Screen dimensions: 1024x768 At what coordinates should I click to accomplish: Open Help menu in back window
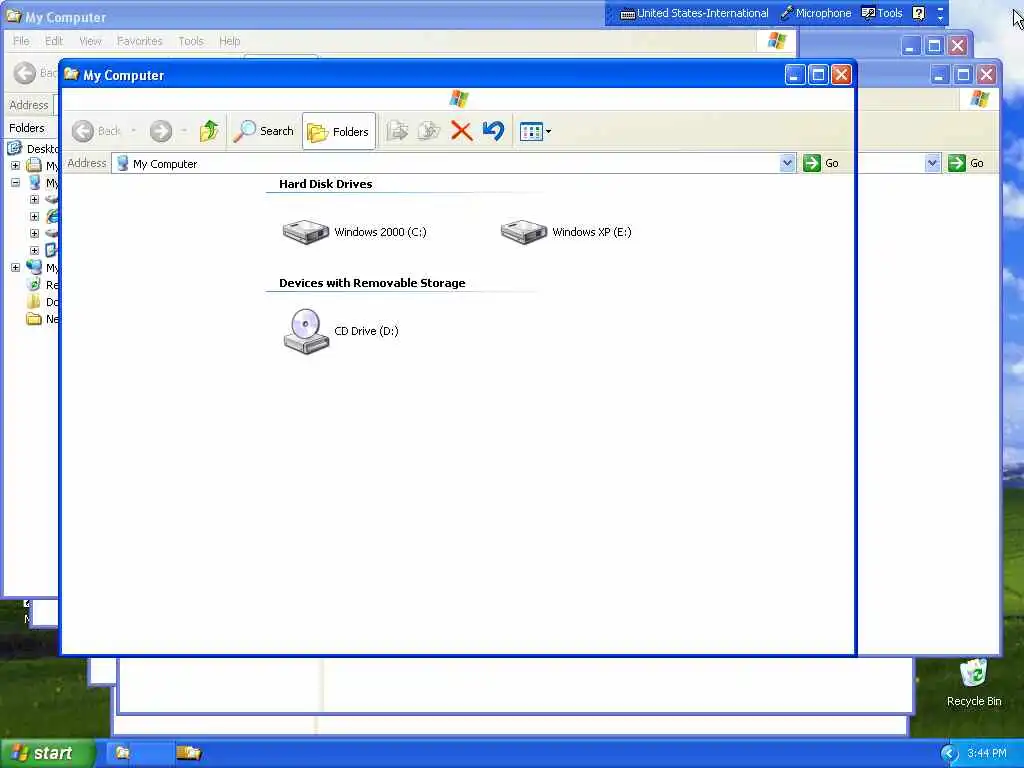[x=229, y=41]
